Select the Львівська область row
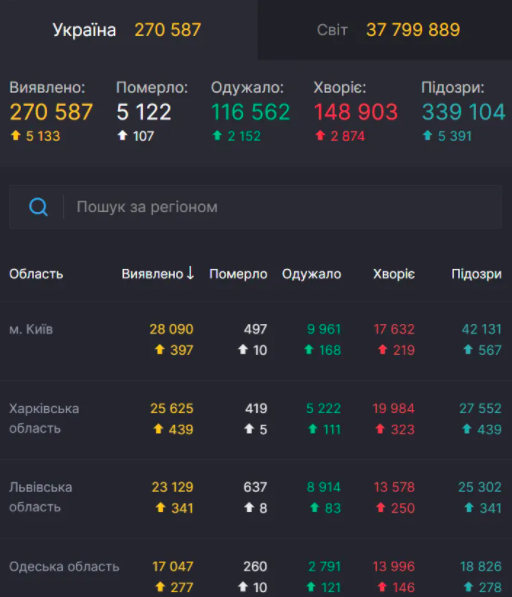Screen dimensions: 512x597 point(256,498)
